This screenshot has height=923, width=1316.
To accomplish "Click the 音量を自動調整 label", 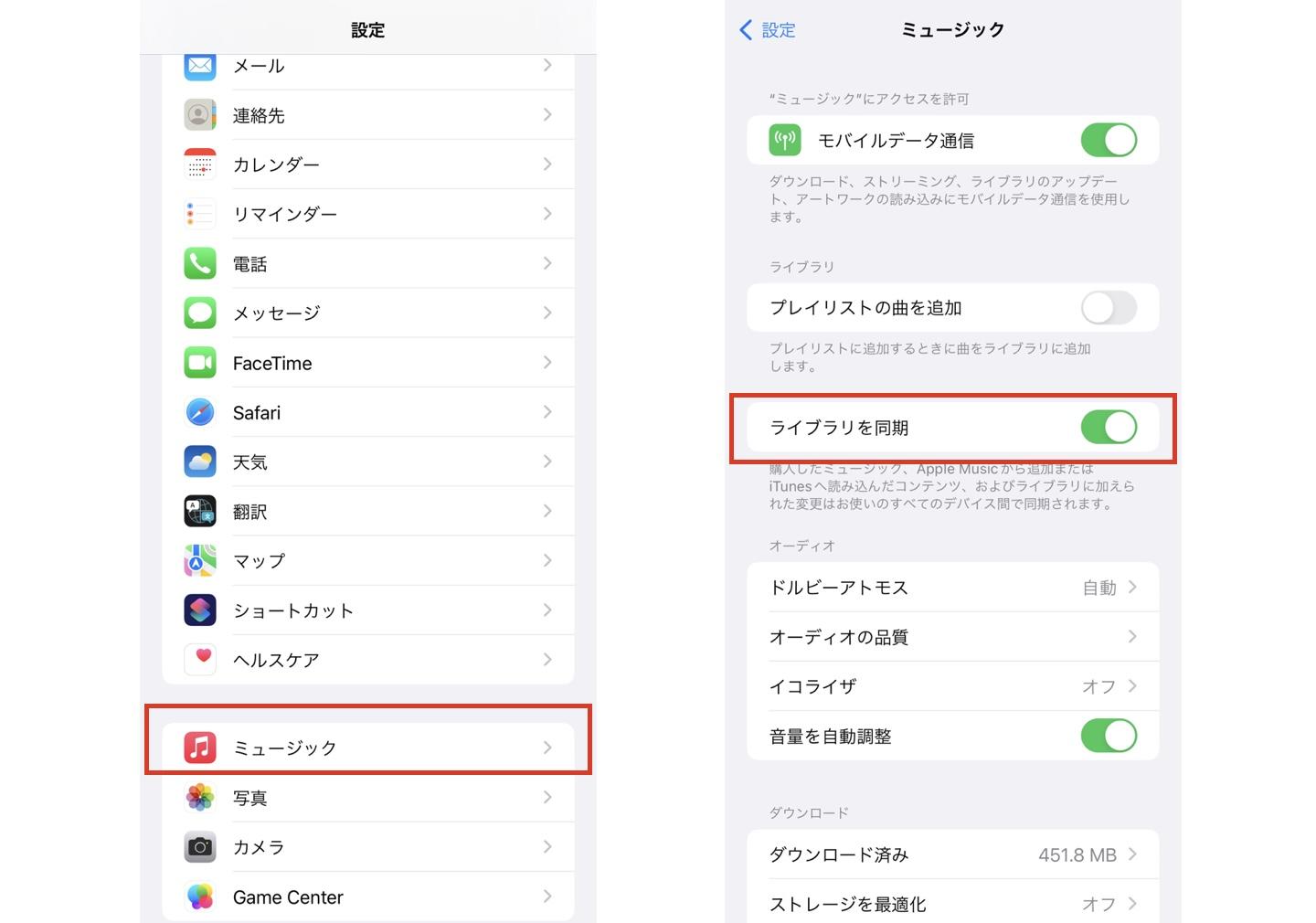I will coord(830,736).
